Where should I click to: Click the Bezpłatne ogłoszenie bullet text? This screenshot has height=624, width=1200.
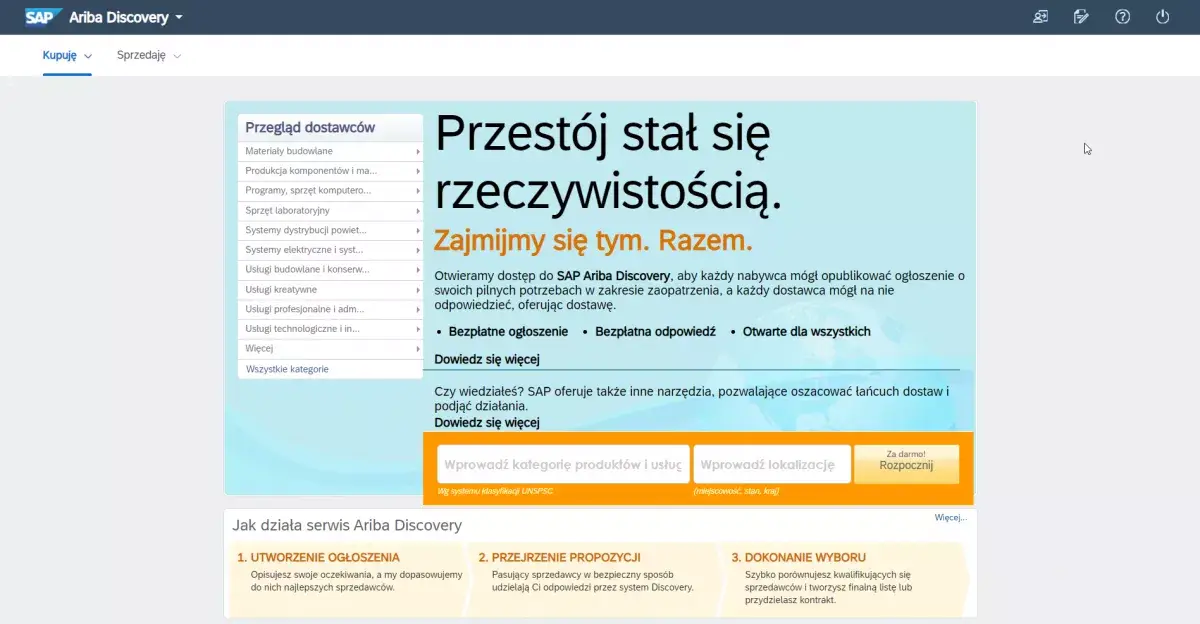(x=508, y=331)
